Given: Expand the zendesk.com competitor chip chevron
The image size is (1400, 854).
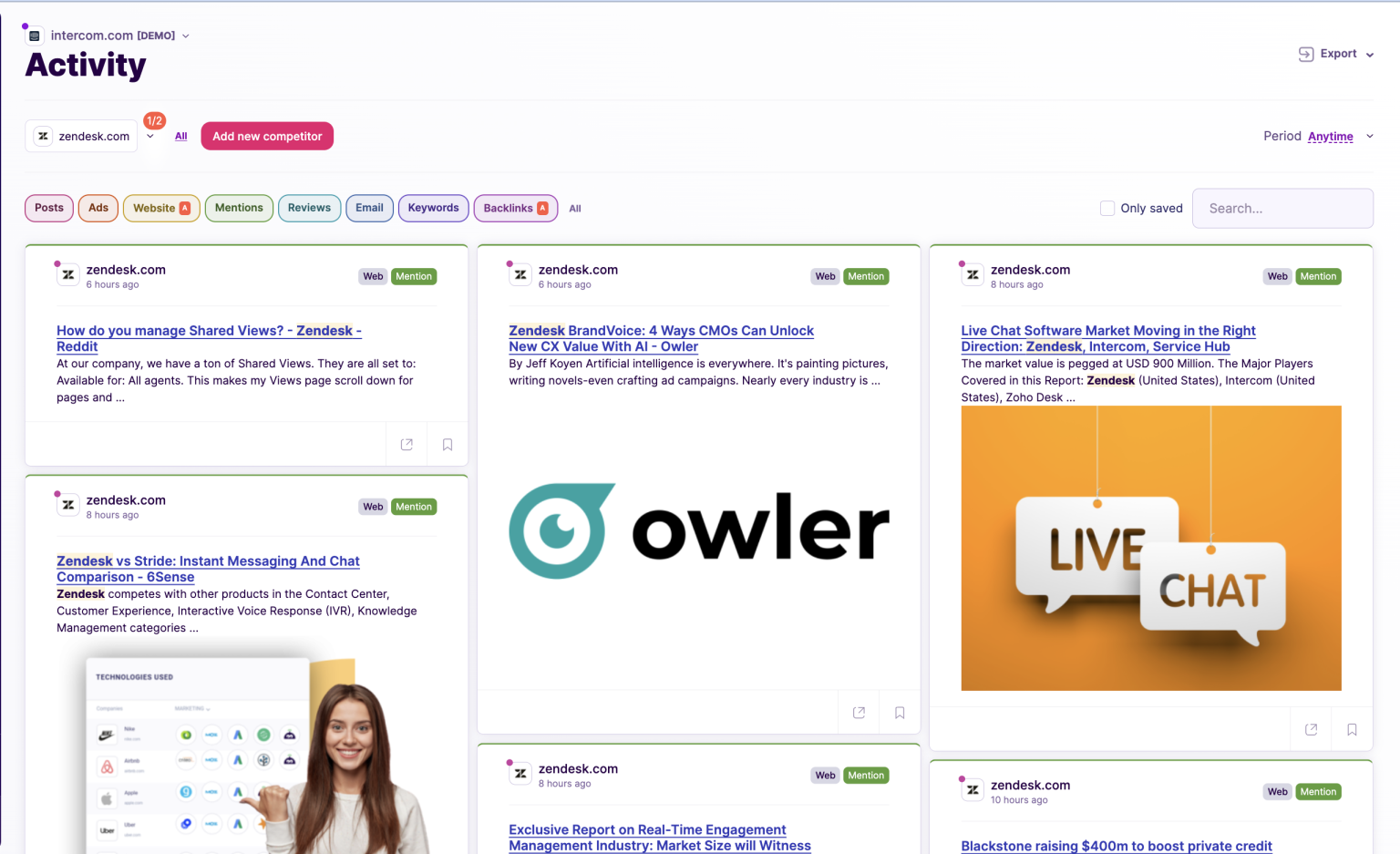Looking at the screenshot, I should 150,136.
